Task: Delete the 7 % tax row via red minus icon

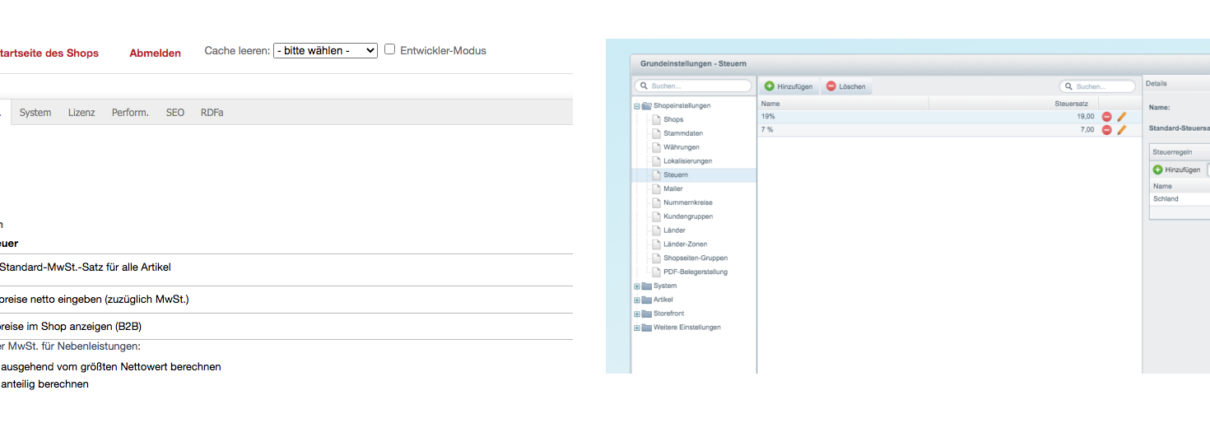Action: (1106, 130)
